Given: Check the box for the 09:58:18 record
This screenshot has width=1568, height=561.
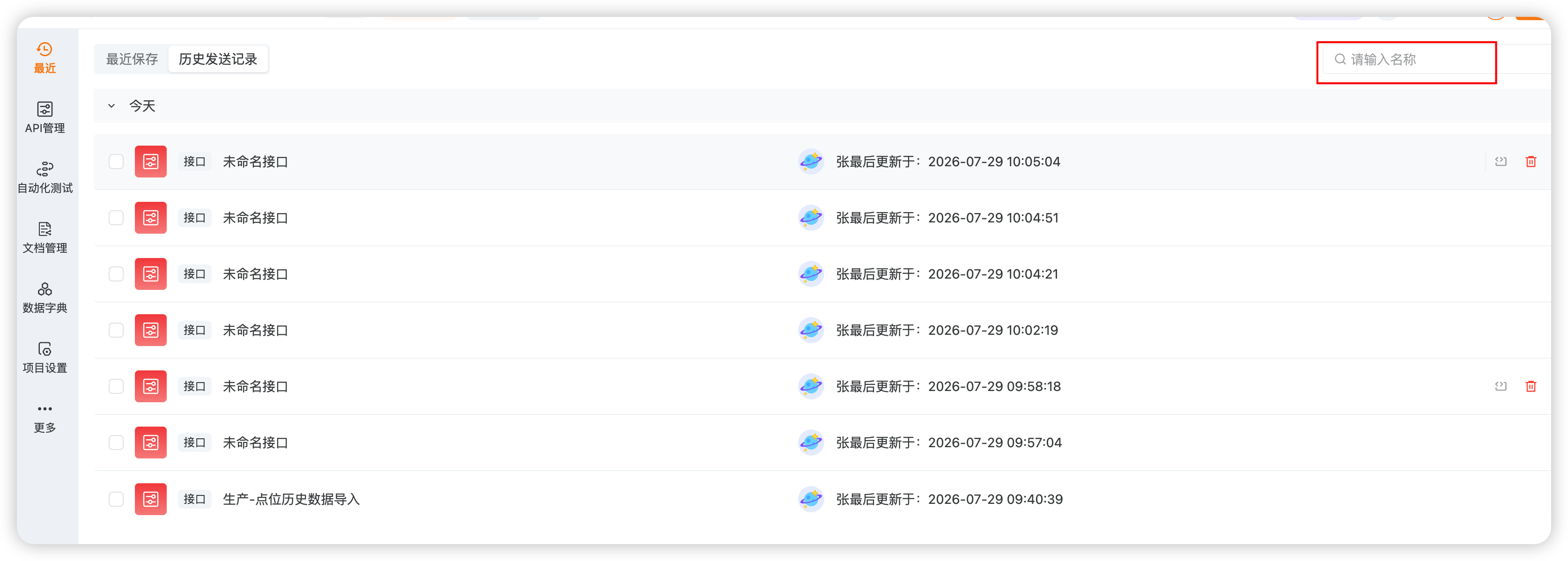Looking at the screenshot, I should click(116, 386).
